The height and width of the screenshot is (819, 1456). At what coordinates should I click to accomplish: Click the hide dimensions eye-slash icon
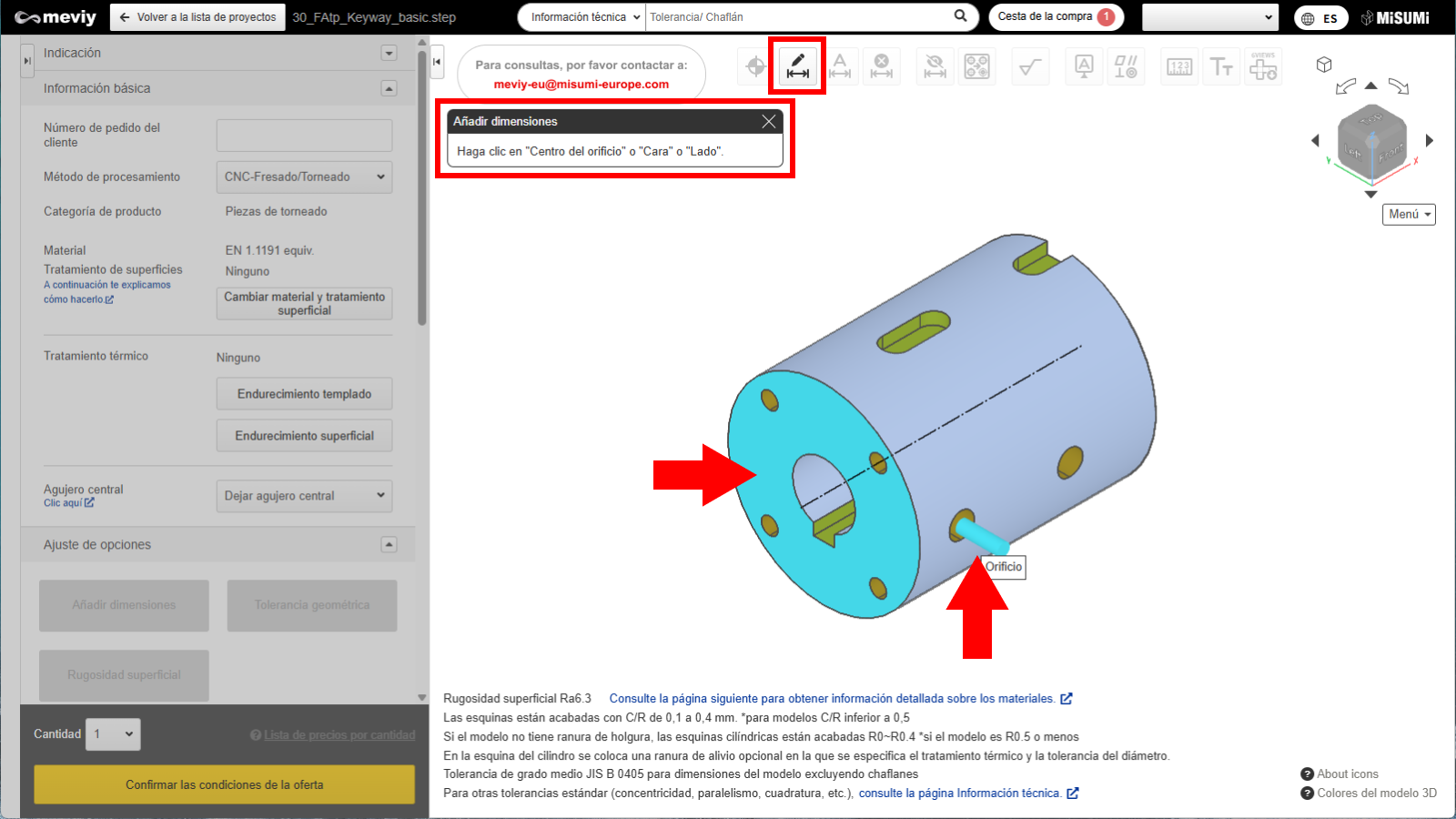click(x=935, y=66)
